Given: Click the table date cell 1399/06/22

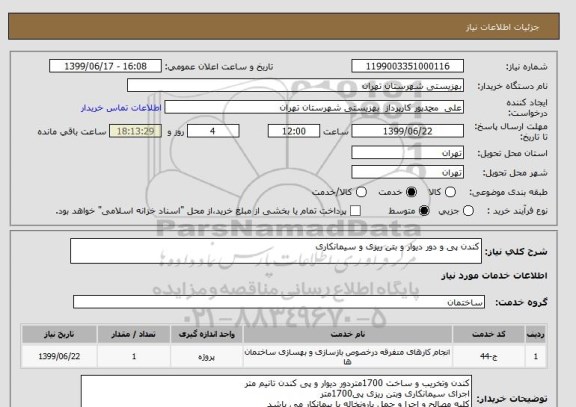Looking at the screenshot, I should 59,356.
